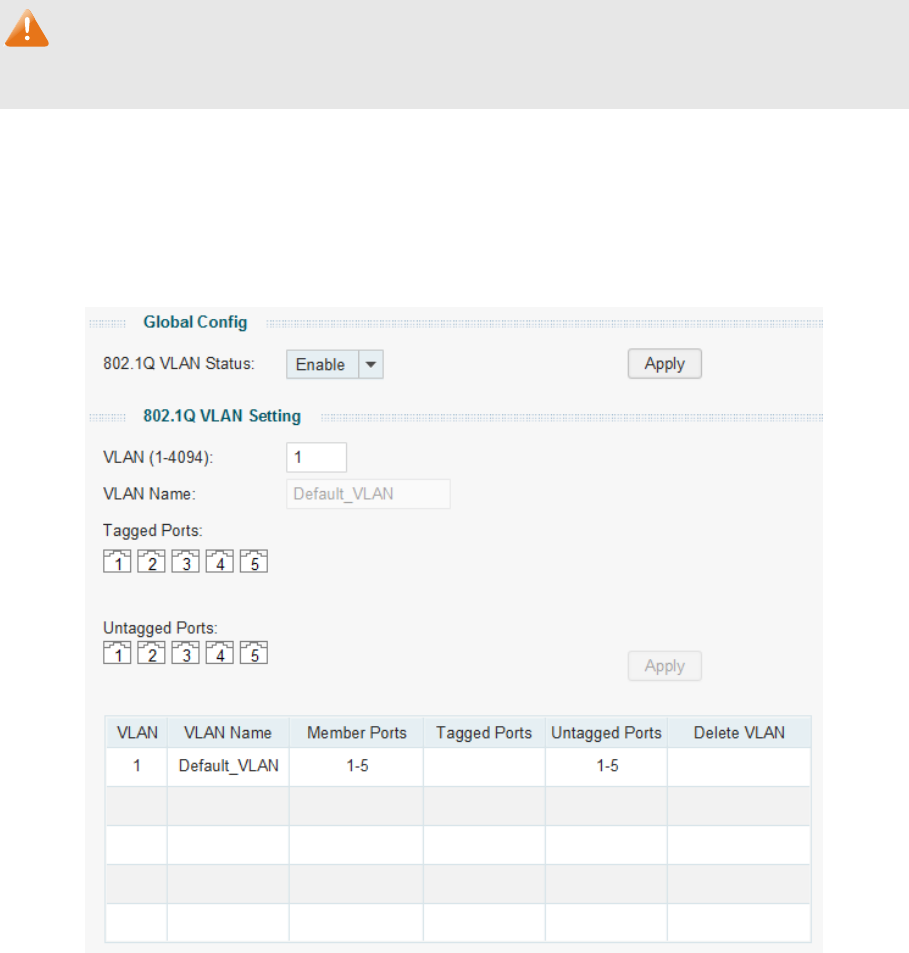Screen dimensions: 909x953
Task: Select tagged port 2 icon
Action: coord(151,561)
